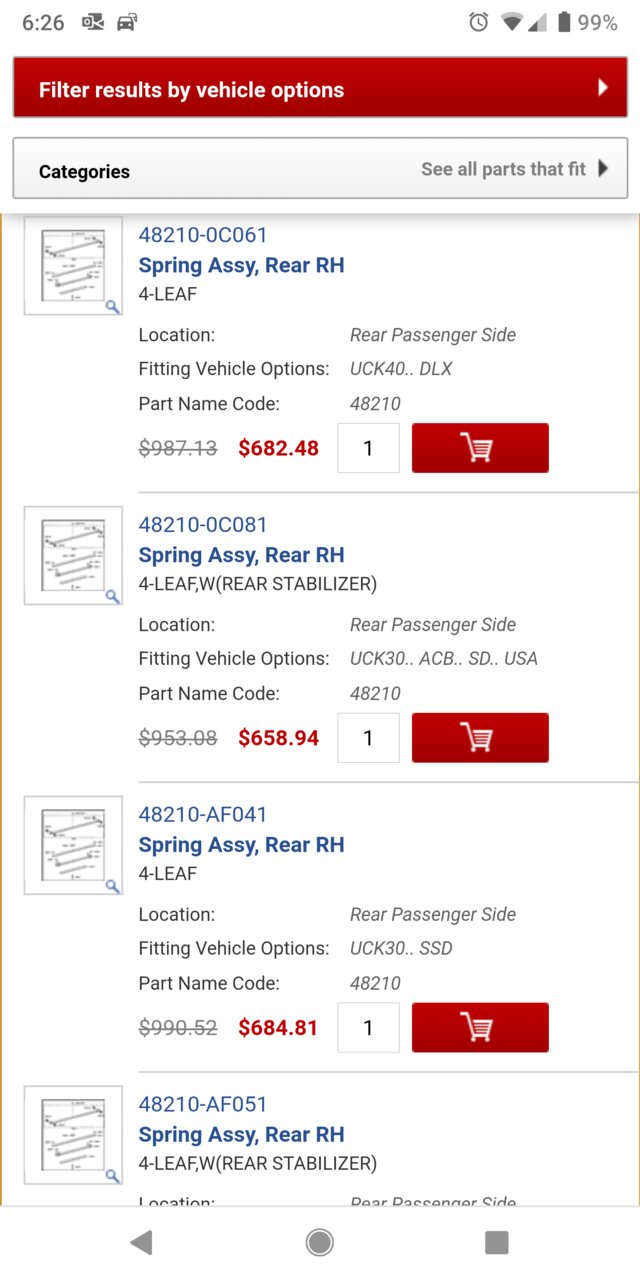Tap Android home circle button

pyautogui.click(x=320, y=1242)
